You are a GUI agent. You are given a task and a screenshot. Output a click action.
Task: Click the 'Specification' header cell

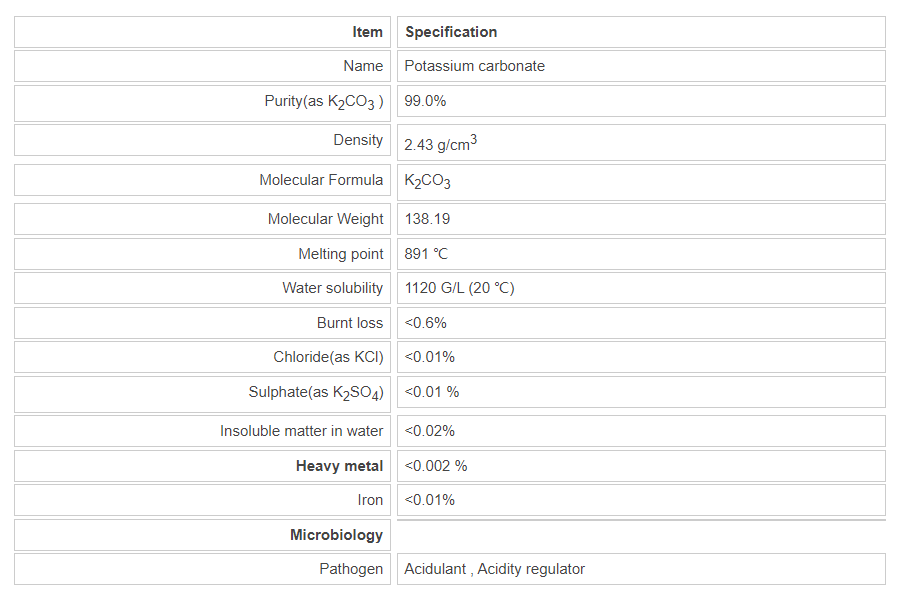[451, 32]
